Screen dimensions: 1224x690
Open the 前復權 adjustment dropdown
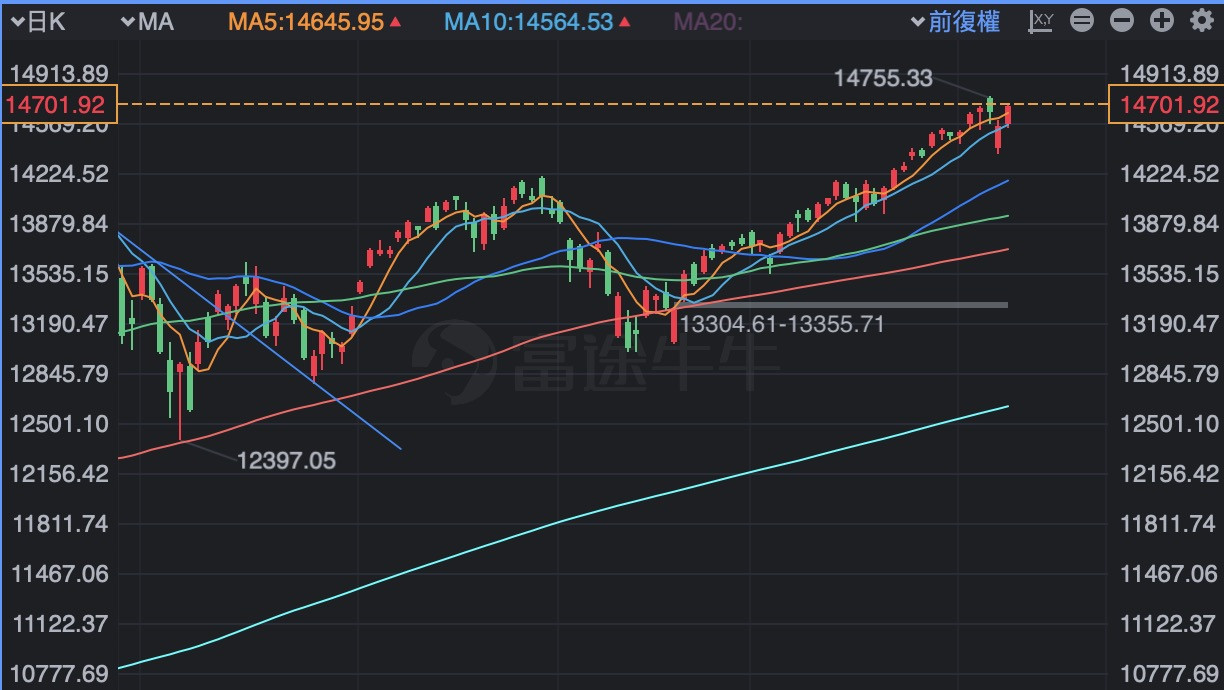point(956,22)
